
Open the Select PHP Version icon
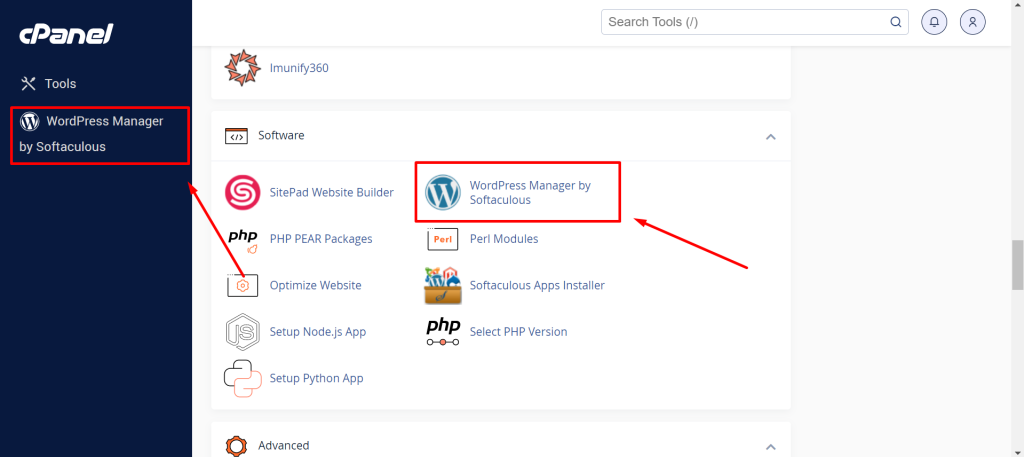(443, 332)
